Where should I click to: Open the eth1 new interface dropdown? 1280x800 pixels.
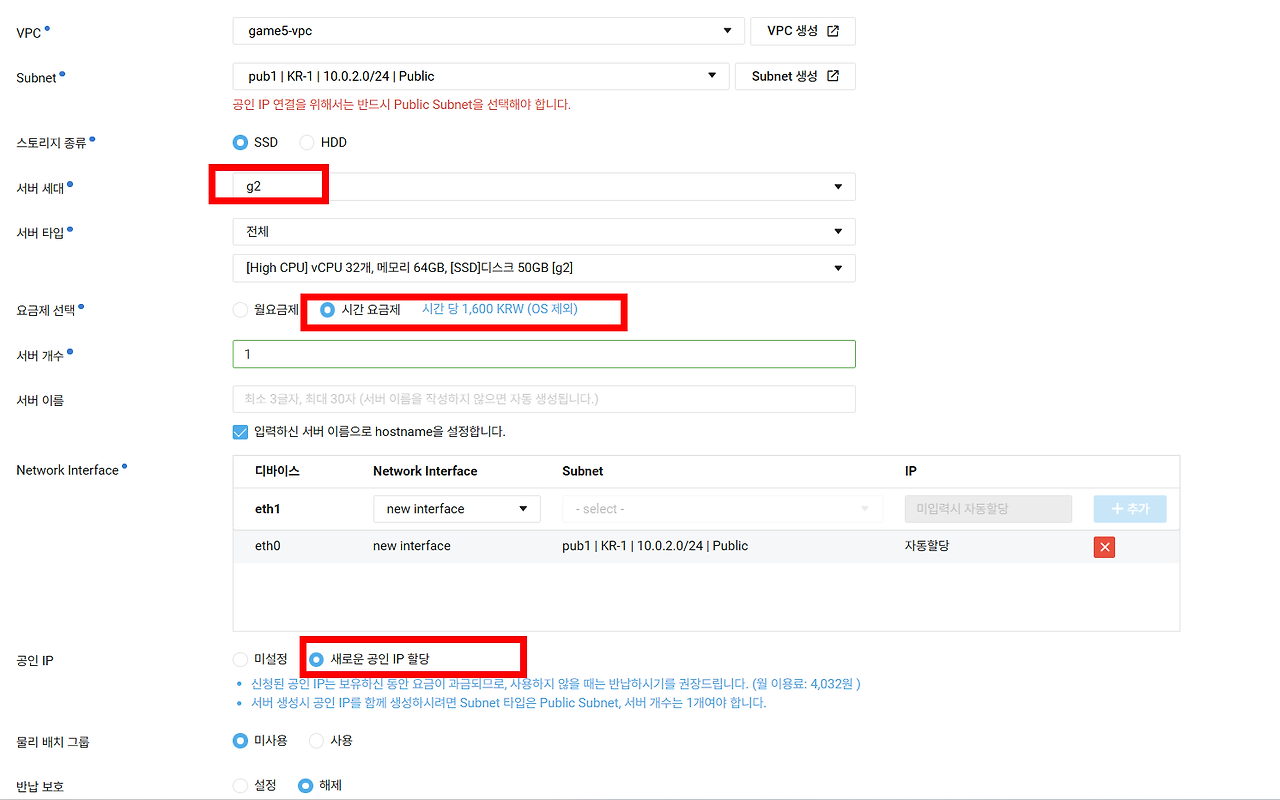pyautogui.click(x=457, y=509)
